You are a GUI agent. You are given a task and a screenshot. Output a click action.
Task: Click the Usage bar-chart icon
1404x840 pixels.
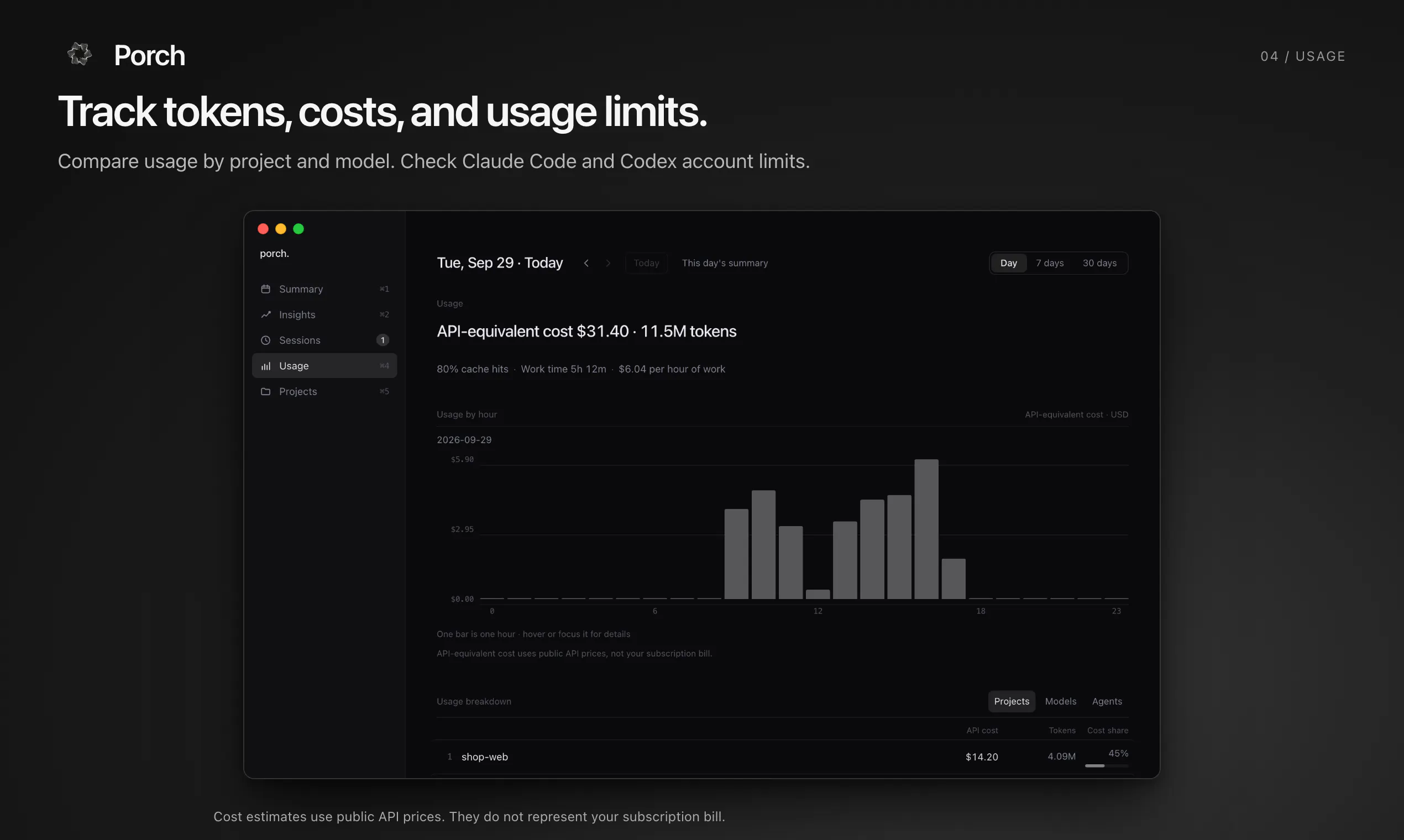click(x=265, y=366)
